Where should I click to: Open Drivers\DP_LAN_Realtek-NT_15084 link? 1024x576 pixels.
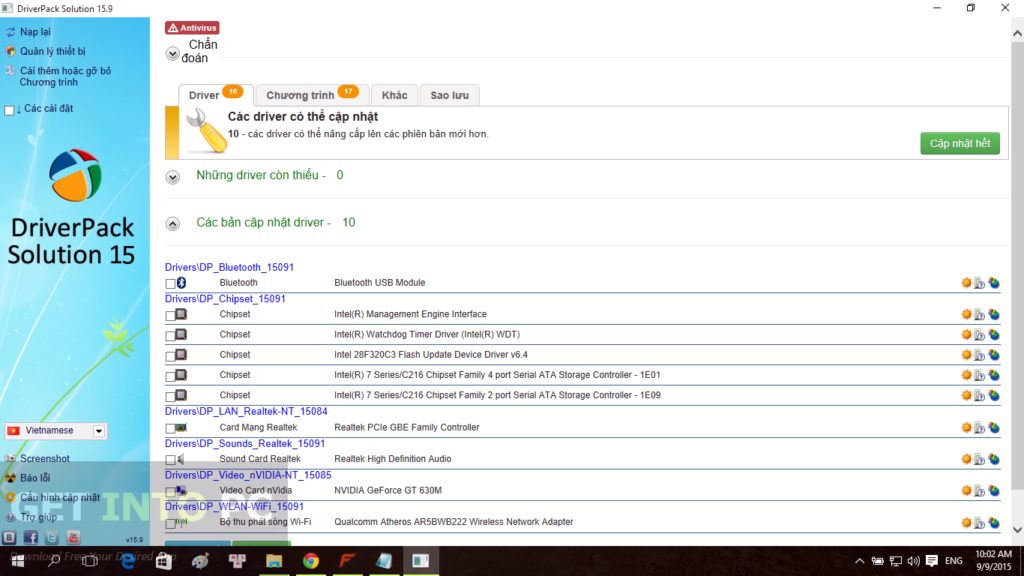pyautogui.click(x=246, y=411)
